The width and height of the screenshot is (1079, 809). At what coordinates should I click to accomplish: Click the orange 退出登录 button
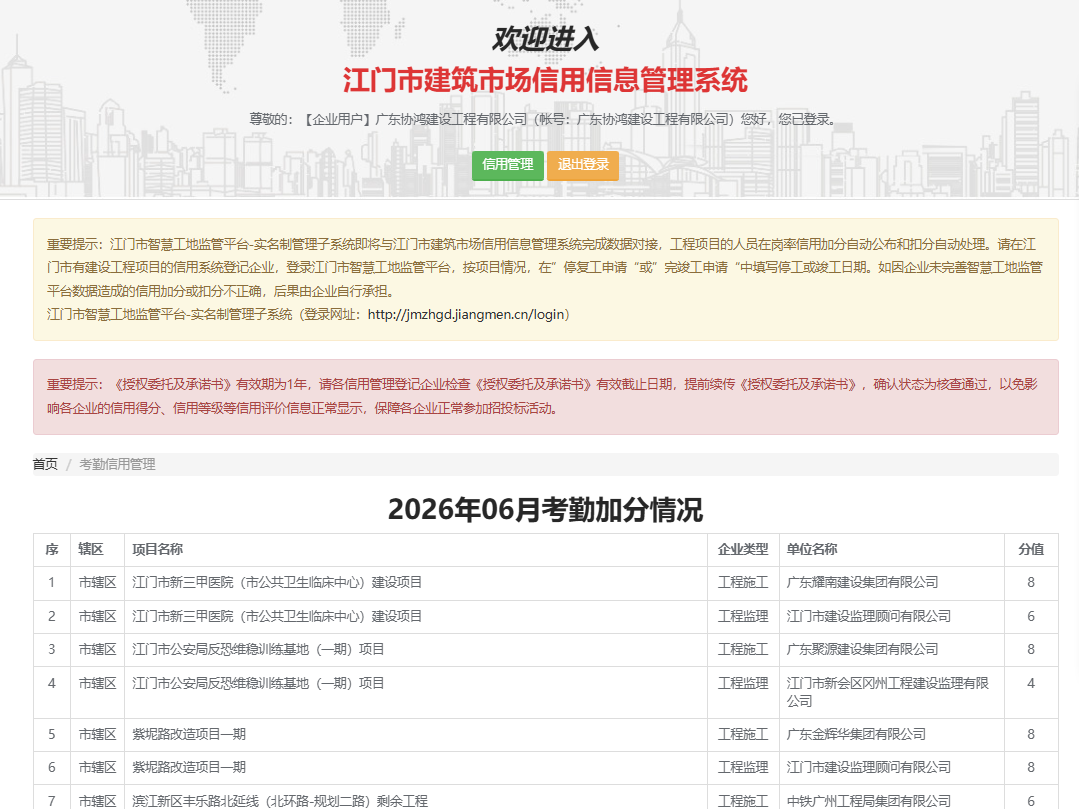(583, 165)
